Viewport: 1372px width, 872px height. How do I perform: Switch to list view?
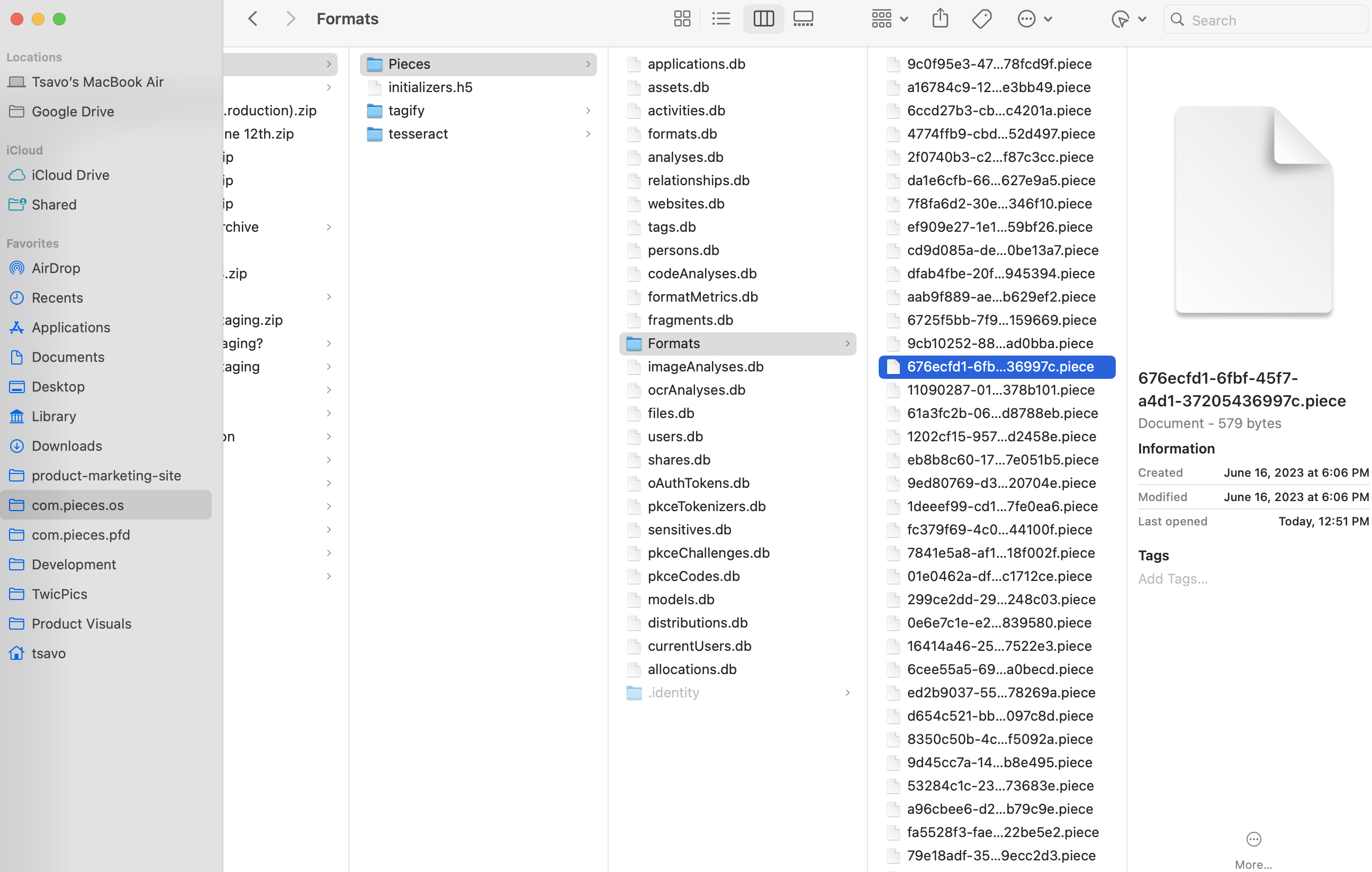pyautogui.click(x=721, y=18)
